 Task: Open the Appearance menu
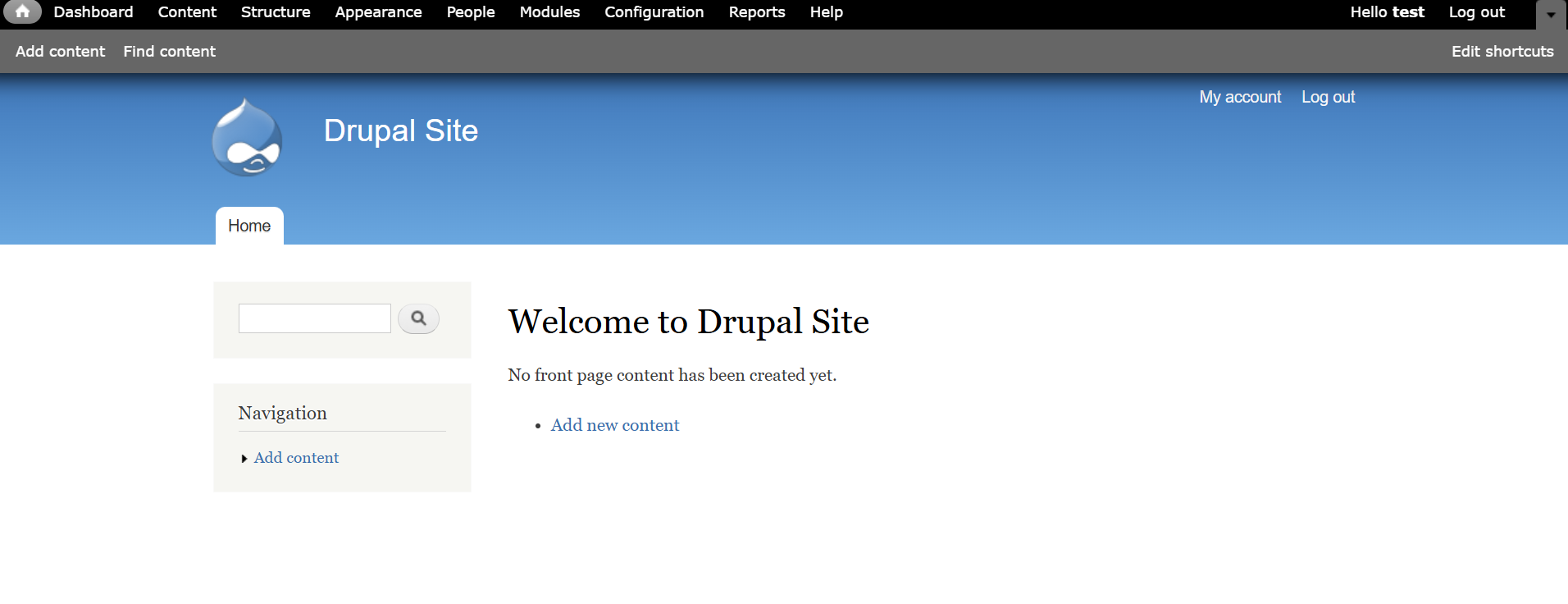tap(378, 12)
